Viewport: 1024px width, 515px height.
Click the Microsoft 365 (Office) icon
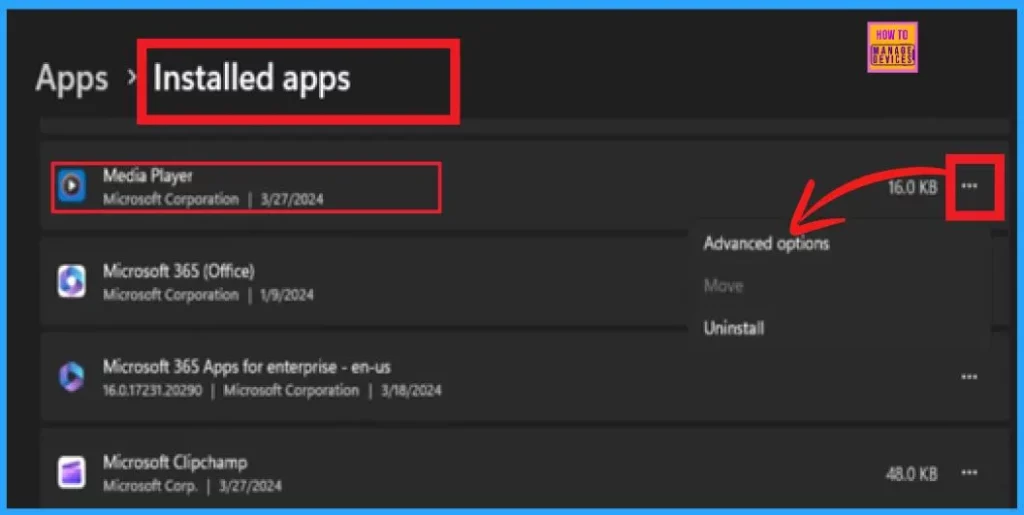click(x=71, y=282)
